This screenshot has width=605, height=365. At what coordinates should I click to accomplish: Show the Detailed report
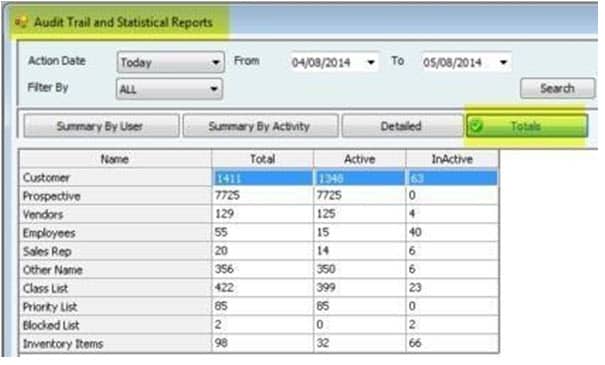pyautogui.click(x=402, y=126)
